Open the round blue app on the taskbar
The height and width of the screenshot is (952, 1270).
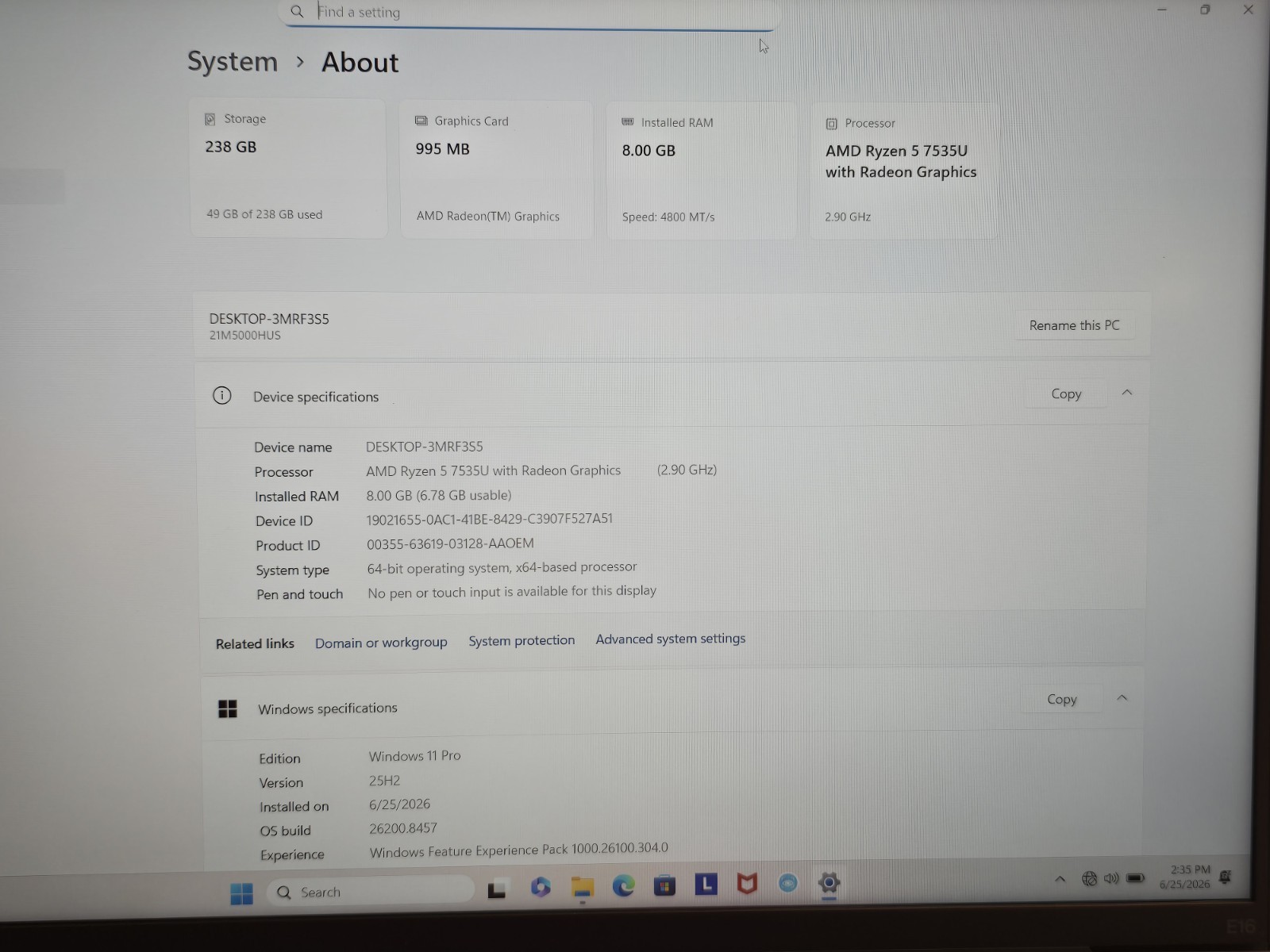pyautogui.click(x=788, y=882)
